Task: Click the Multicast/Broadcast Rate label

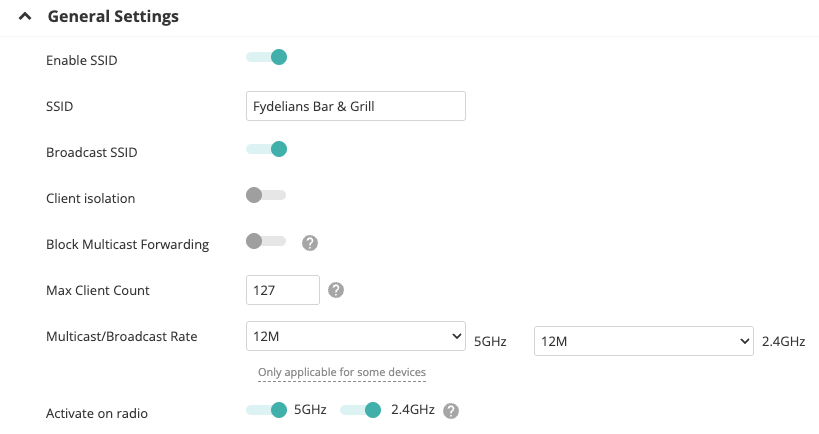Action: pyautogui.click(x=121, y=336)
